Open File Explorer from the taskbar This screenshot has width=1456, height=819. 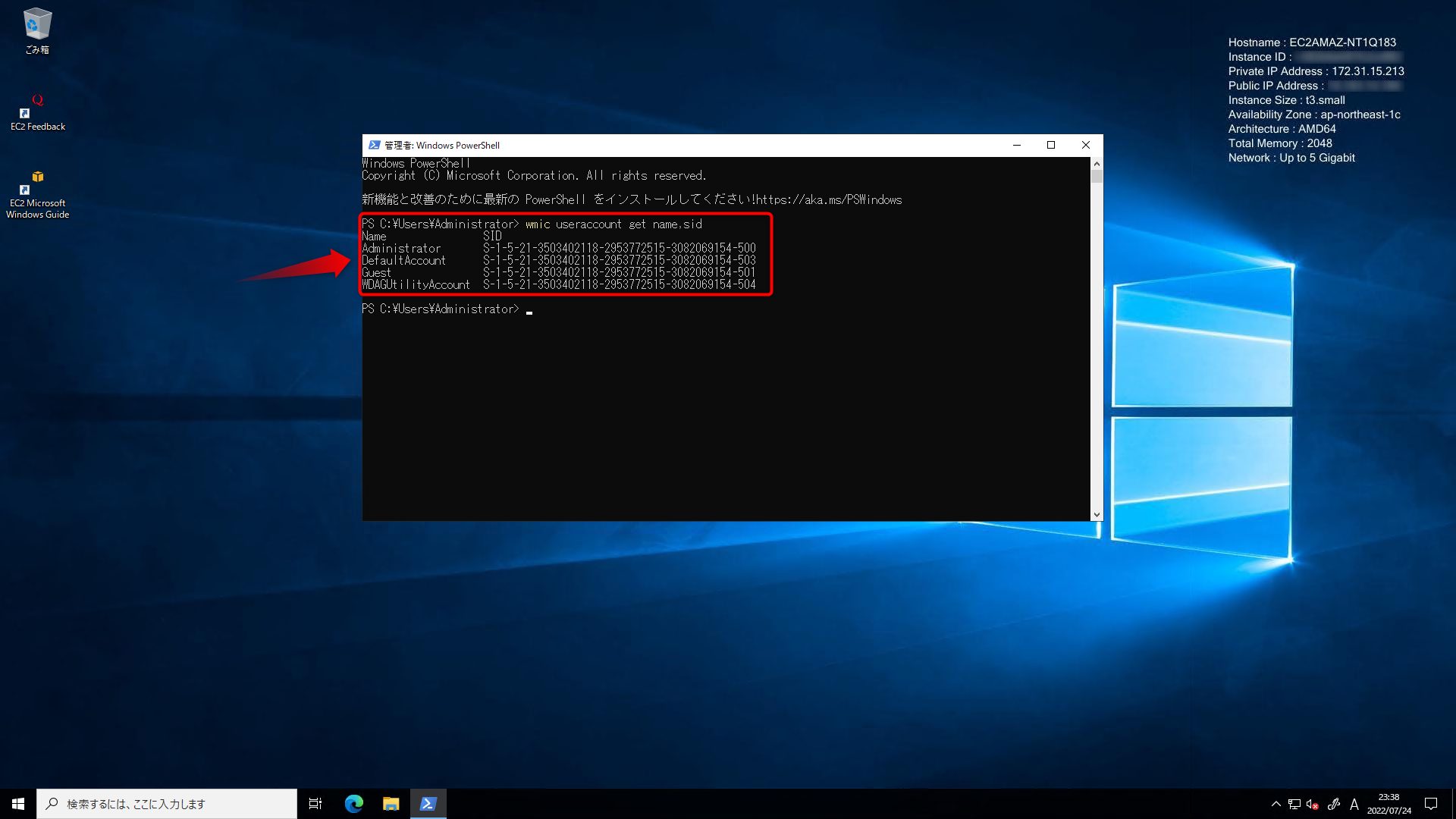tap(391, 803)
